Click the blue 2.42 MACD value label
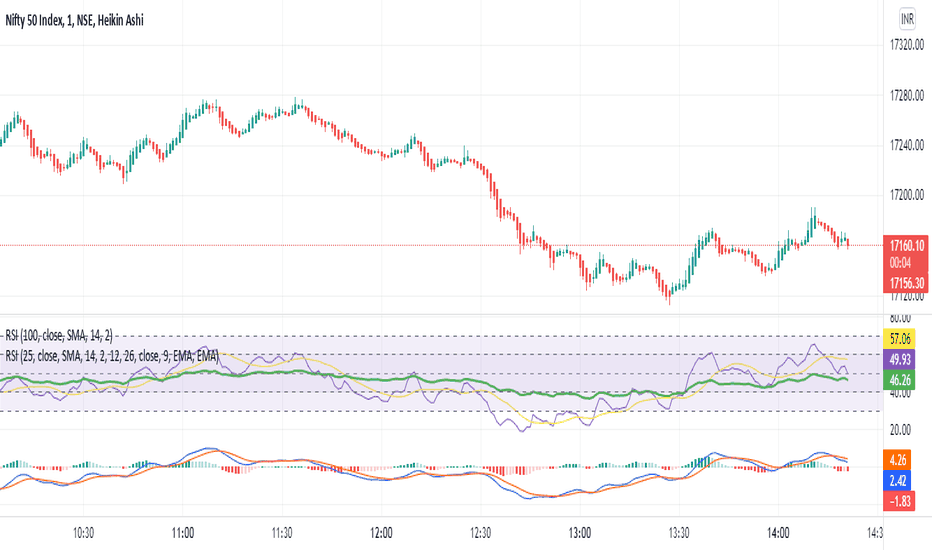Viewport: 932px width, 550px height. [898, 480]
